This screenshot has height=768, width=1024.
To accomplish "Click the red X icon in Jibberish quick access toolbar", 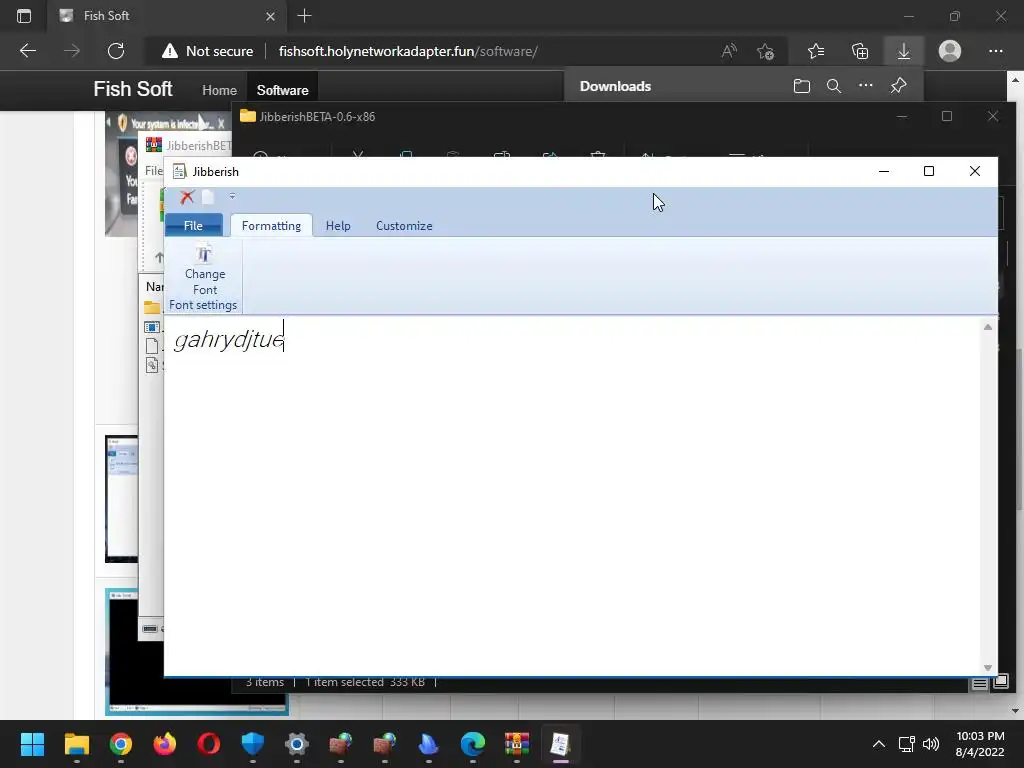I will pyautogui.click(x=187, y=197).
